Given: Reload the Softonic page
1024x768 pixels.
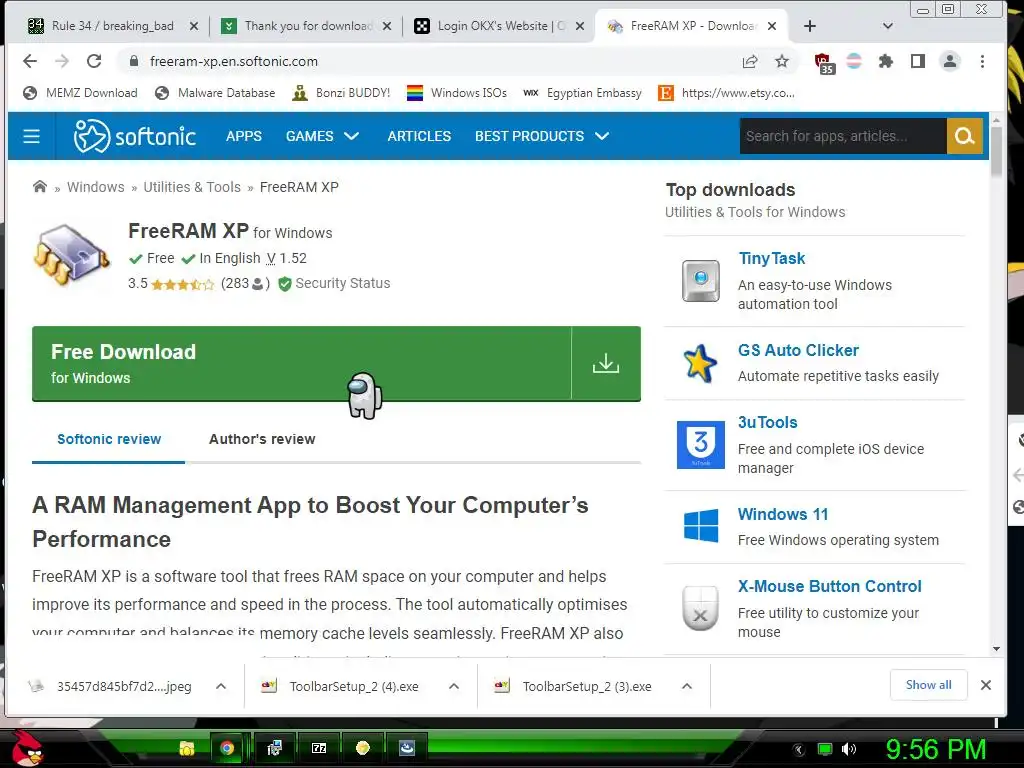Looking at the screenshot, I should click(94, 61).
